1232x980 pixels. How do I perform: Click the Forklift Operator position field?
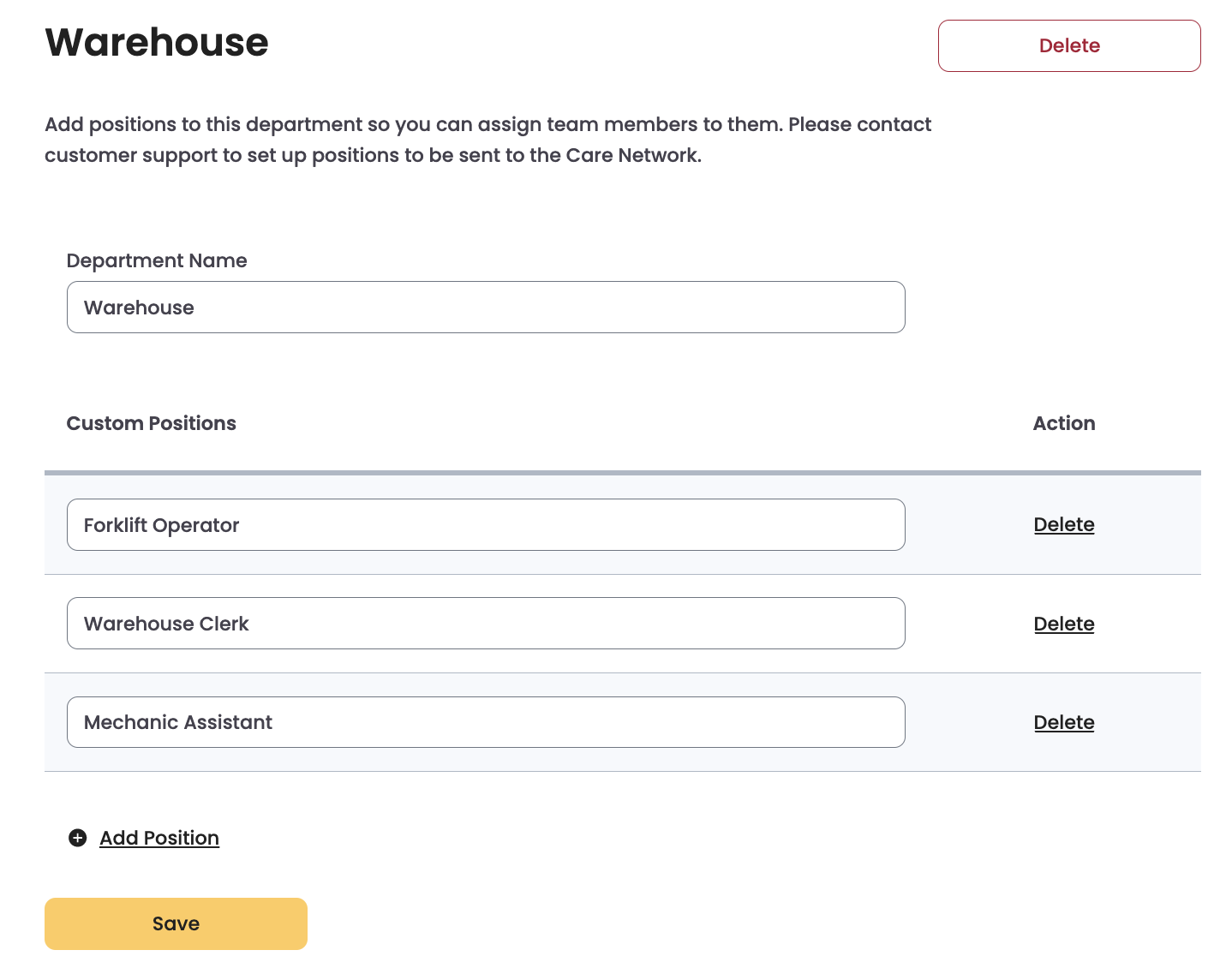coord(486,525)
